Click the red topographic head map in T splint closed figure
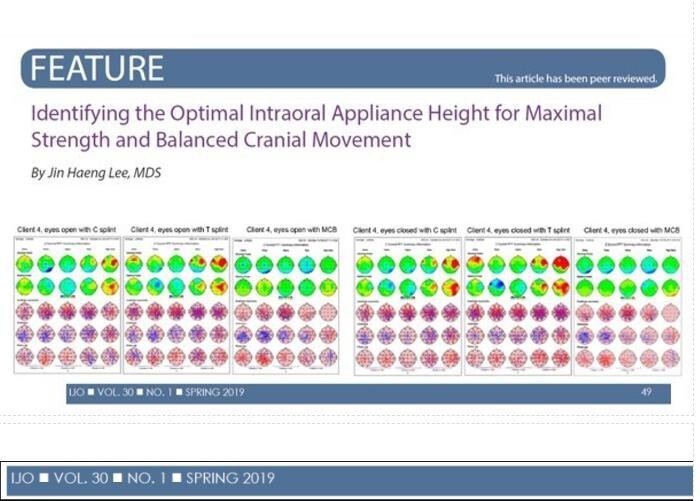This screenshot has width=700, height=501. point(561,265)
